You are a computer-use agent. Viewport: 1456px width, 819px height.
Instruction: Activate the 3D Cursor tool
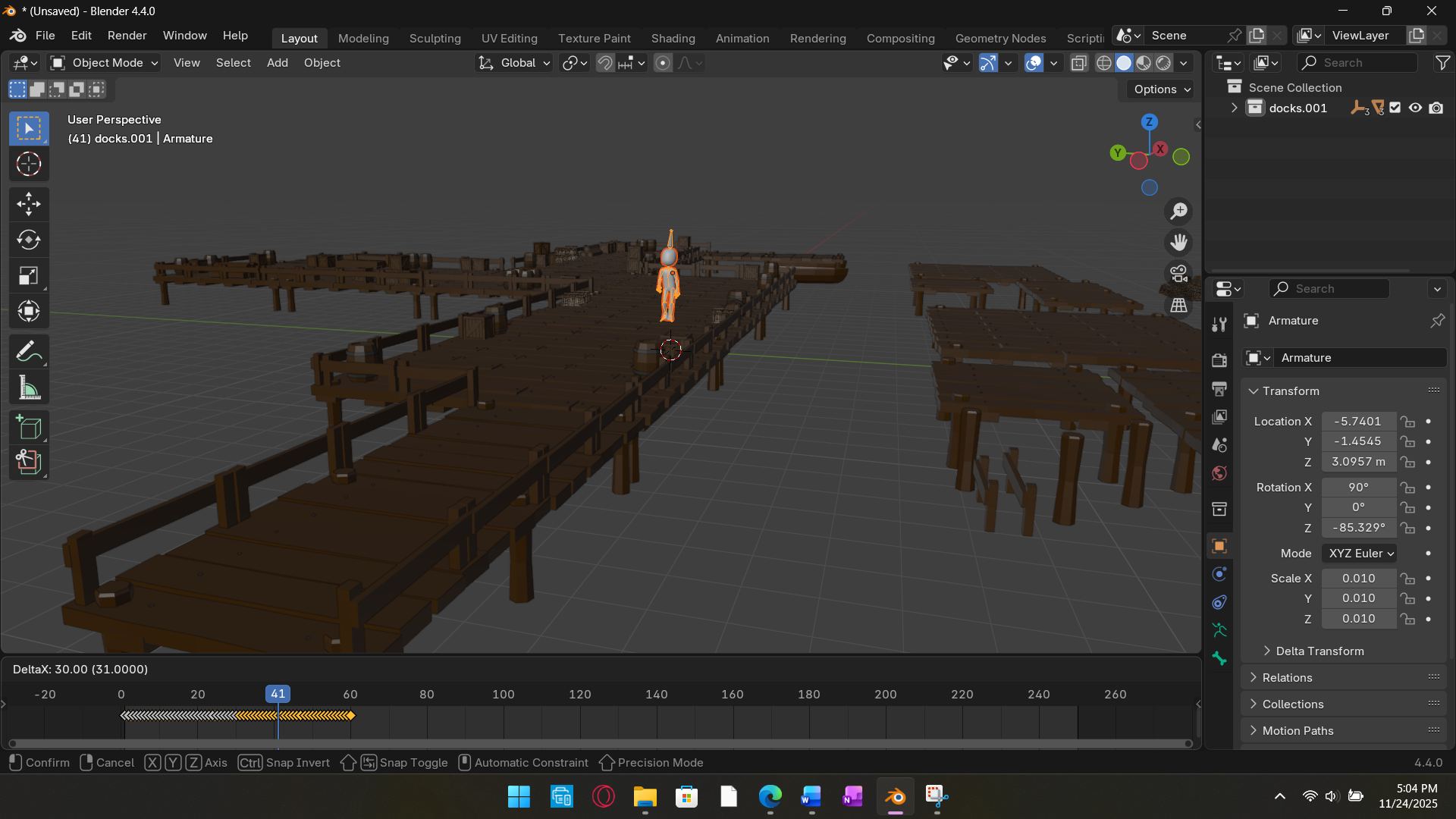[29, 164]
